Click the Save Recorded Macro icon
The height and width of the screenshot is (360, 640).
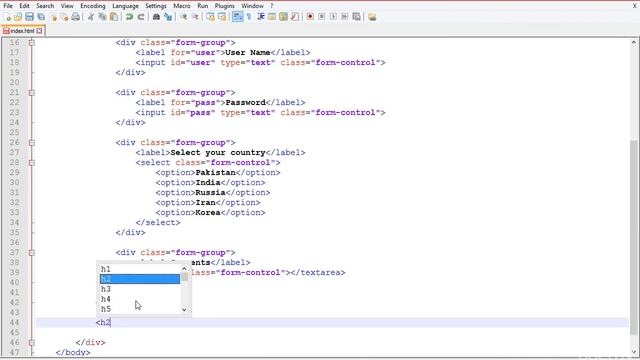click(356, 17)
